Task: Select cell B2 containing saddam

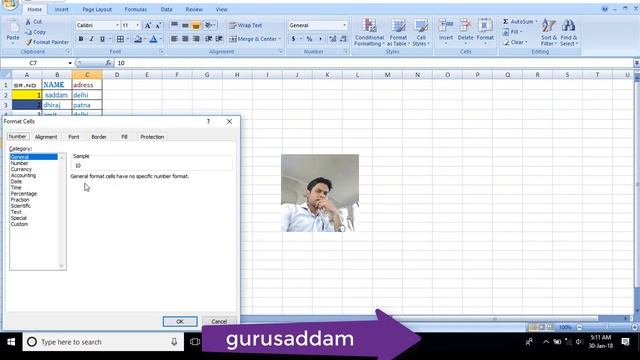Action: pos(57,95)
